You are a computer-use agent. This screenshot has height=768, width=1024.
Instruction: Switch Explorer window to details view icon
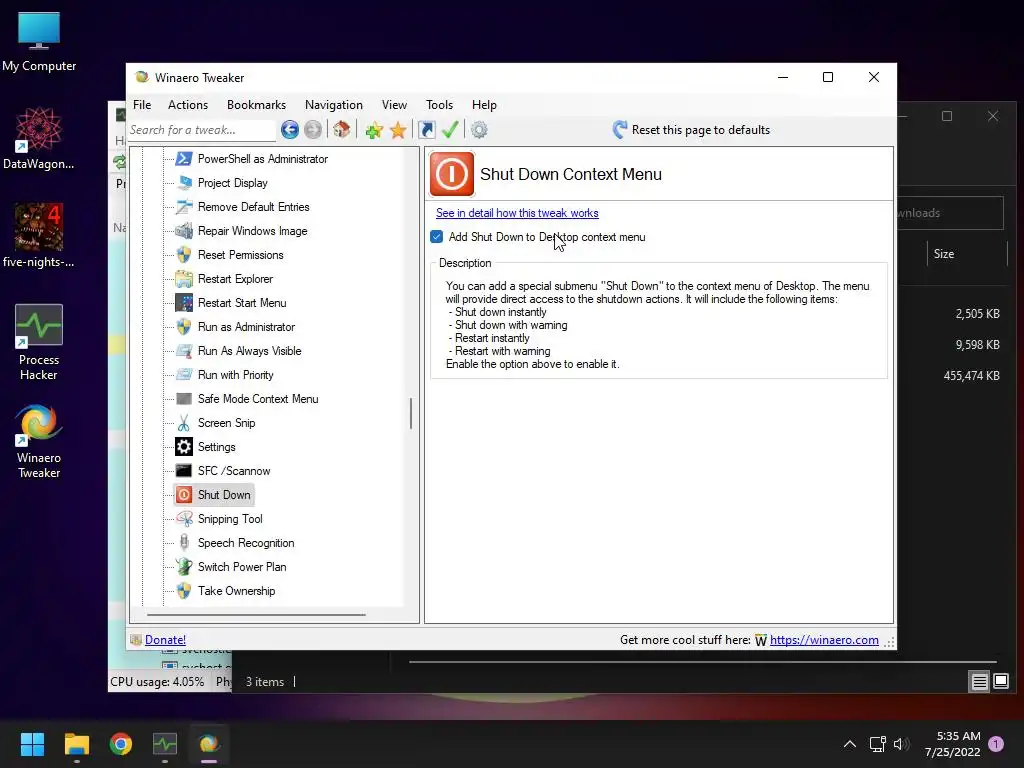[x=980, y=682]
